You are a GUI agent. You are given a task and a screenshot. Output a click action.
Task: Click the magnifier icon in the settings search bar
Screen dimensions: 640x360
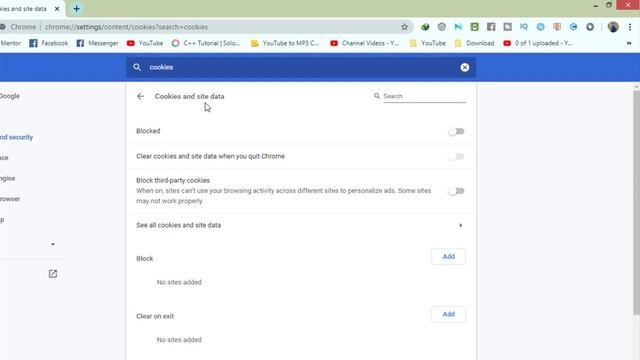[137, 67]
